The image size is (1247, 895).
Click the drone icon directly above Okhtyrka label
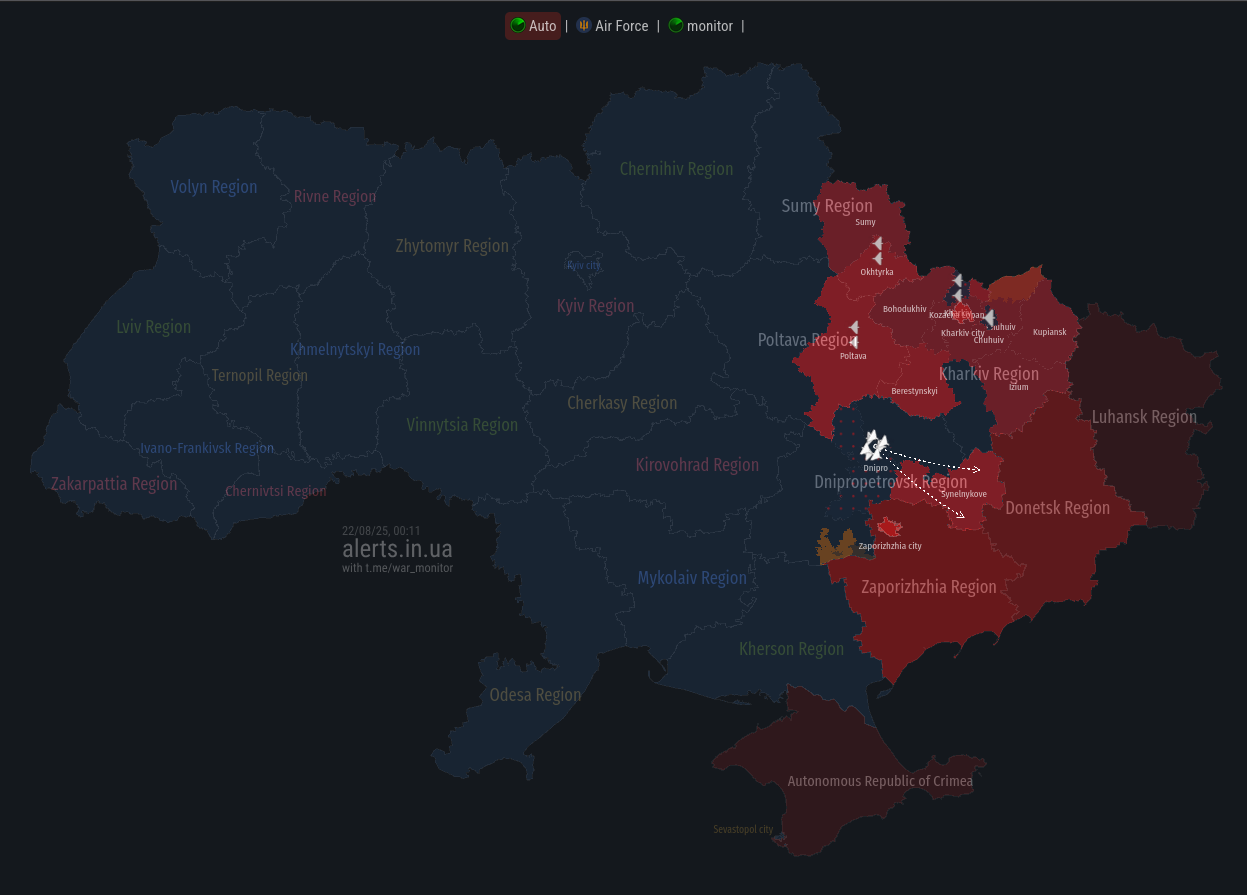point(877,258)
